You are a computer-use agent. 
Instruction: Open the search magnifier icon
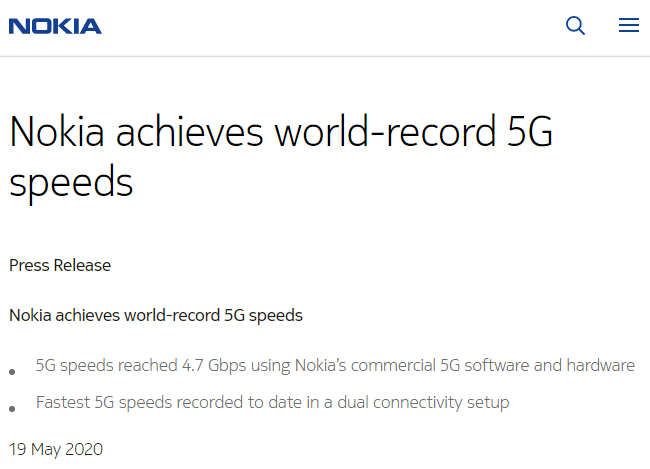(575, 26)
